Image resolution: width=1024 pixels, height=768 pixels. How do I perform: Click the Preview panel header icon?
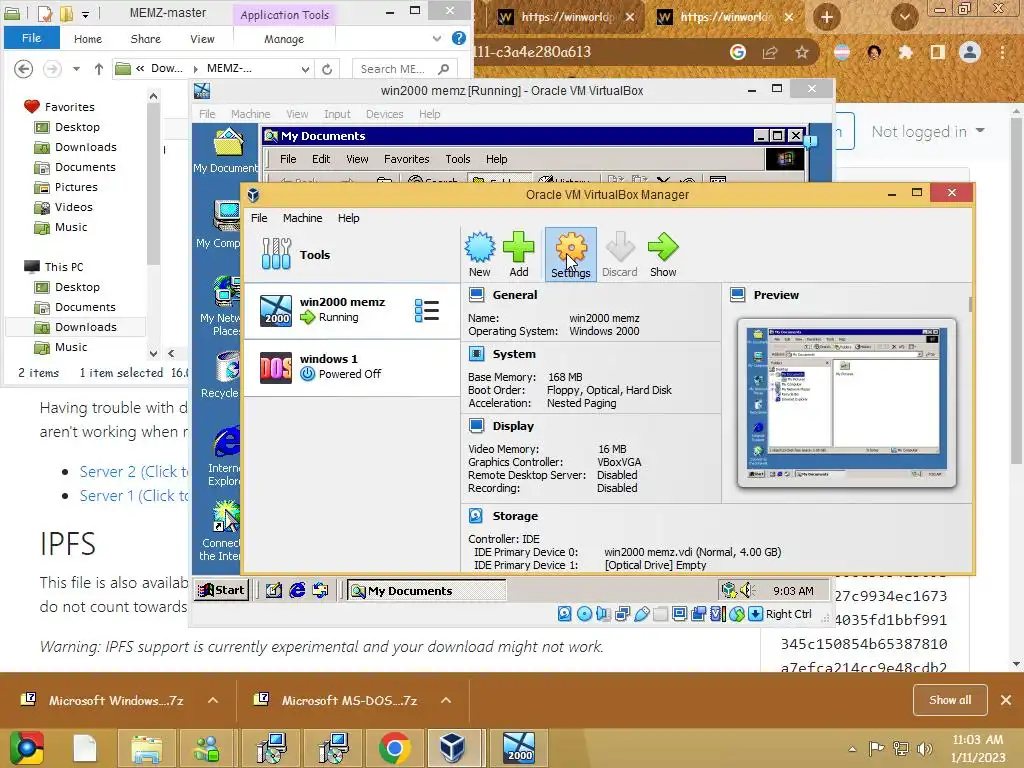tap(738, 295)
